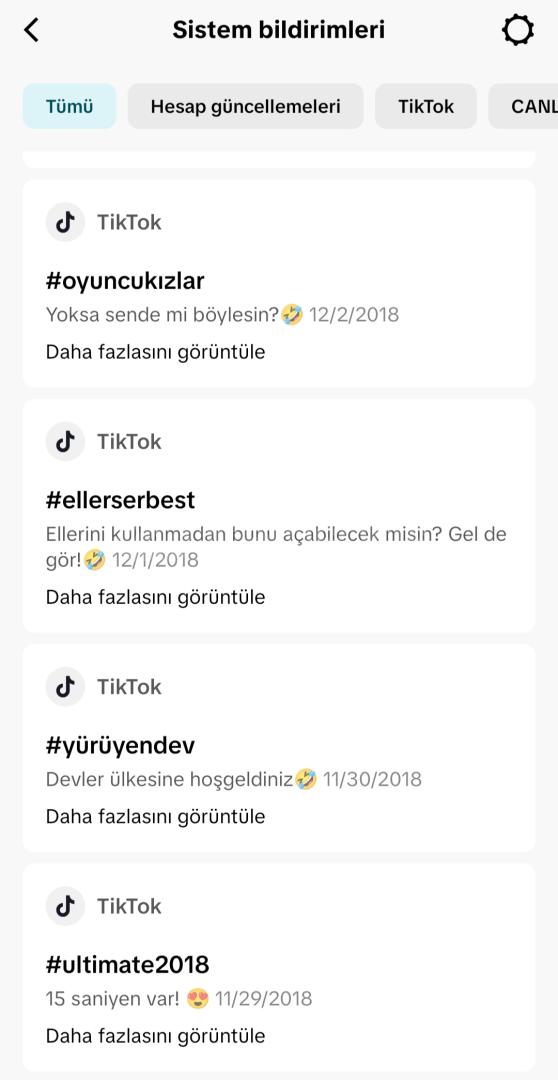Viewport: 558px width, 1080px height.
Task: View more under #oyuncukızlar notification
Action: coord(156,352)
